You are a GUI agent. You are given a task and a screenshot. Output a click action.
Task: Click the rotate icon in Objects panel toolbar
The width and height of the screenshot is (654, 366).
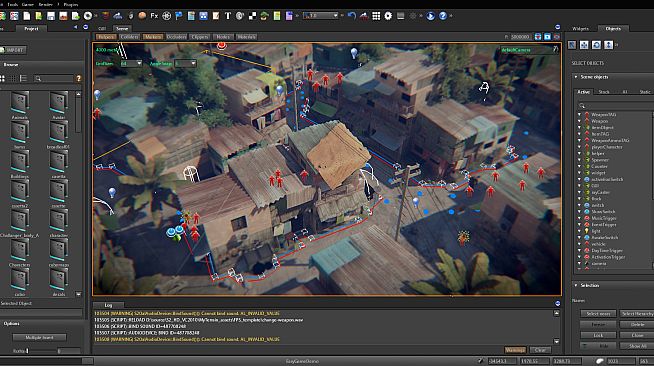[x=596, y=45]
